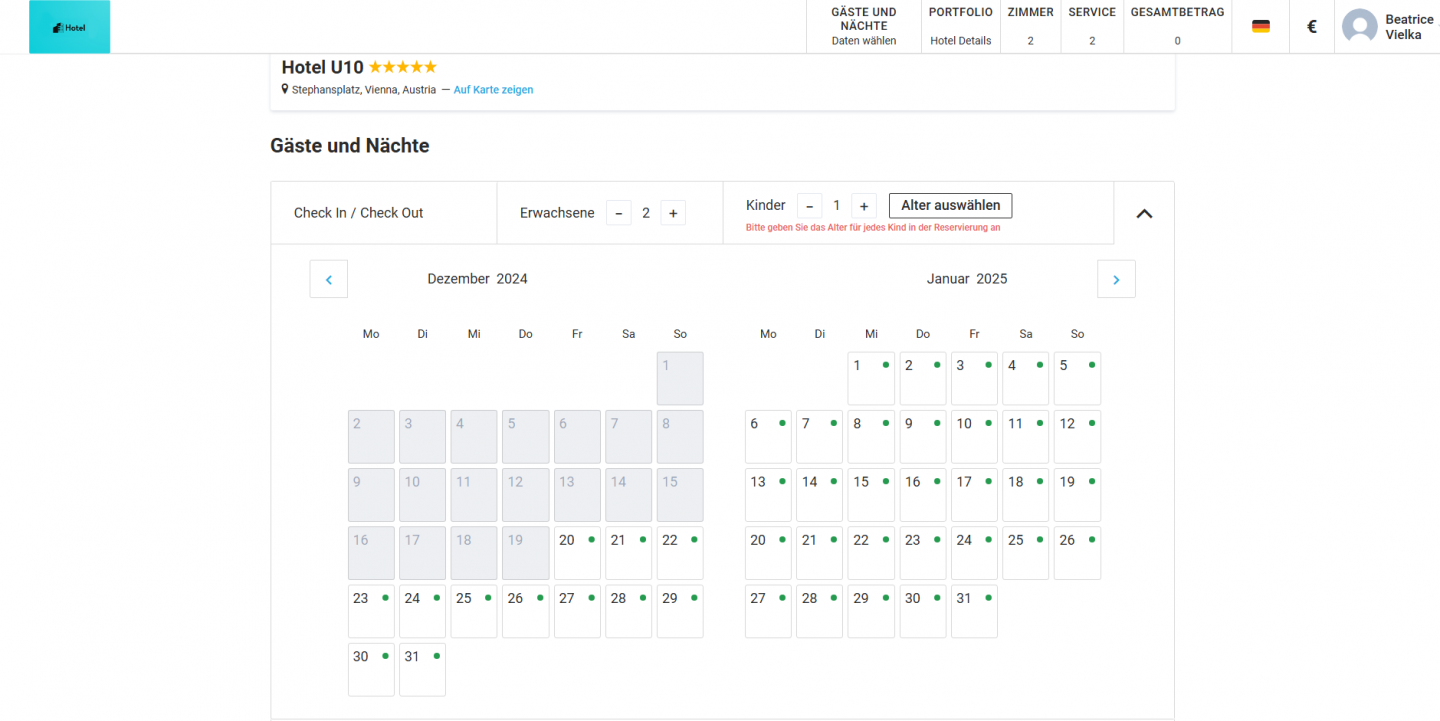Select 30 January 2025
Screen dimensions: 1440x721
coord(923,611)
